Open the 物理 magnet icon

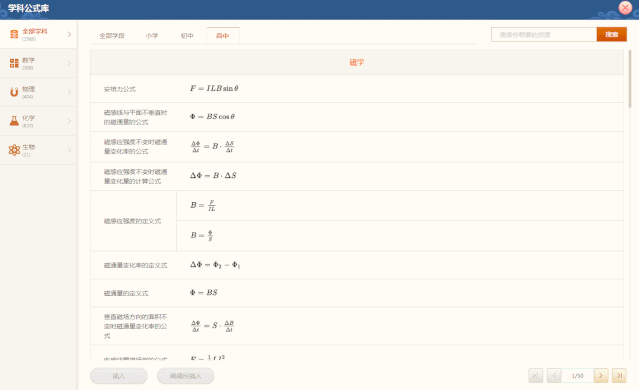[14, 92]
